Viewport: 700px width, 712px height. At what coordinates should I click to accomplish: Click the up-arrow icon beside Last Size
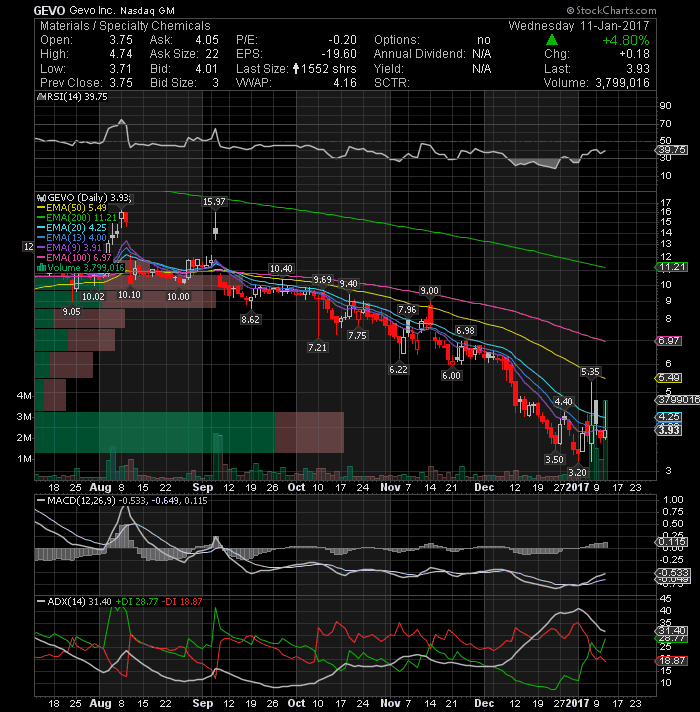point(296,69)
